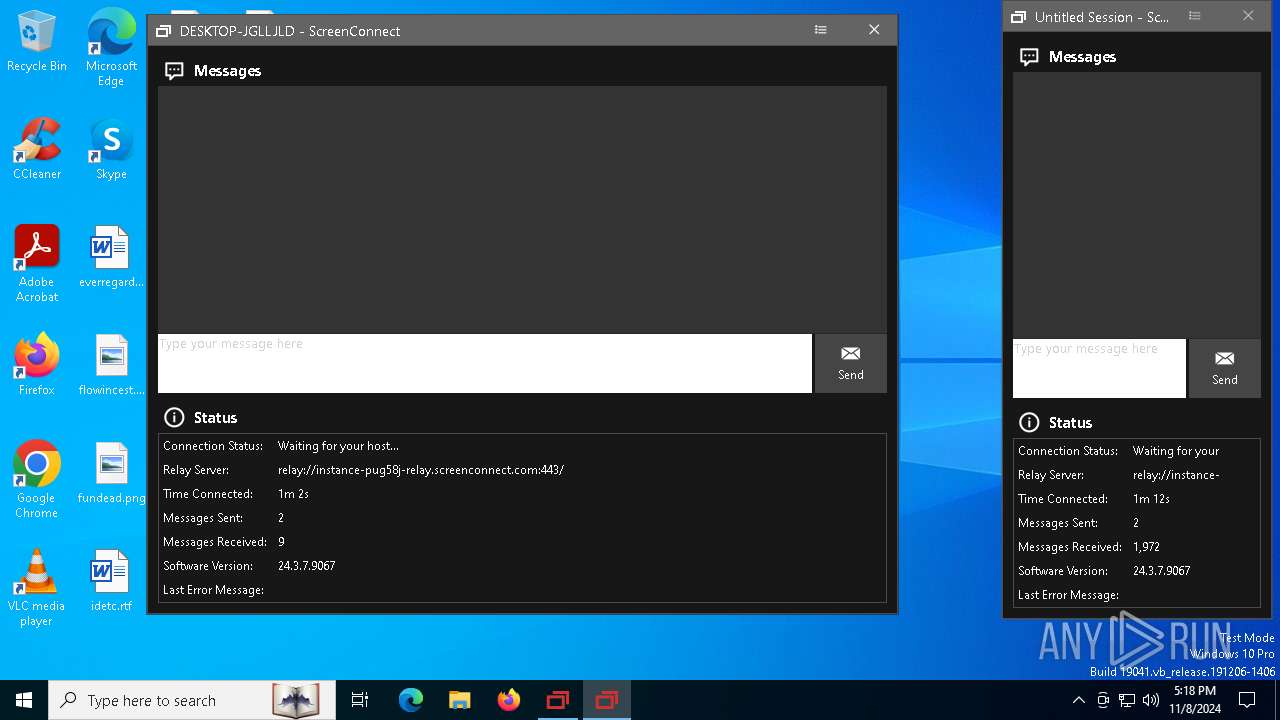The height and width of the screenshot is (720, 1280).
Task: Select Adobe Acrobat desktop shortcut
Action: (x=37, y=264)
